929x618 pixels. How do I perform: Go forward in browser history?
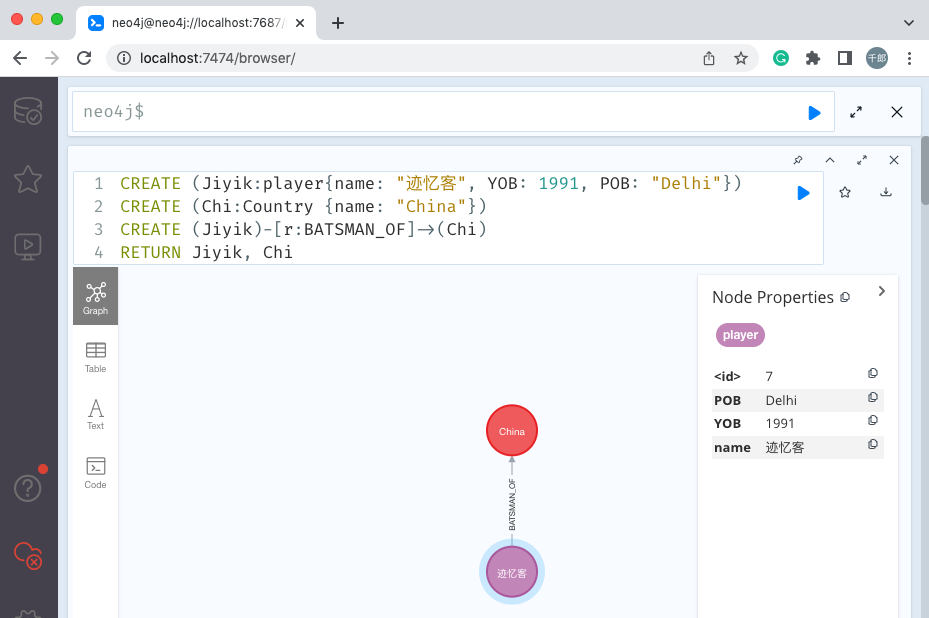coord(52,58)
